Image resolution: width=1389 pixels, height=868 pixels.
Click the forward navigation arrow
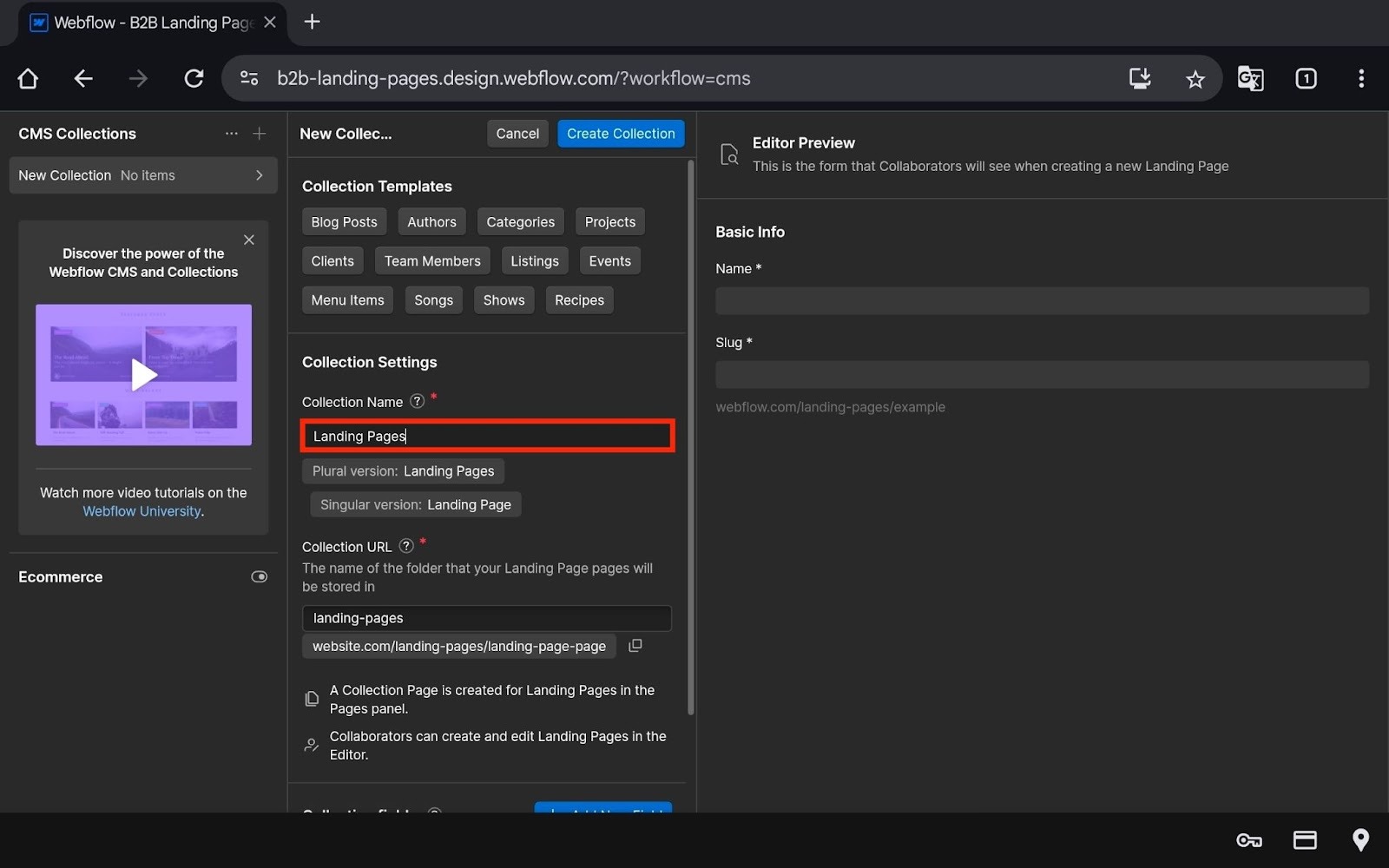click(x=138, y=79)
